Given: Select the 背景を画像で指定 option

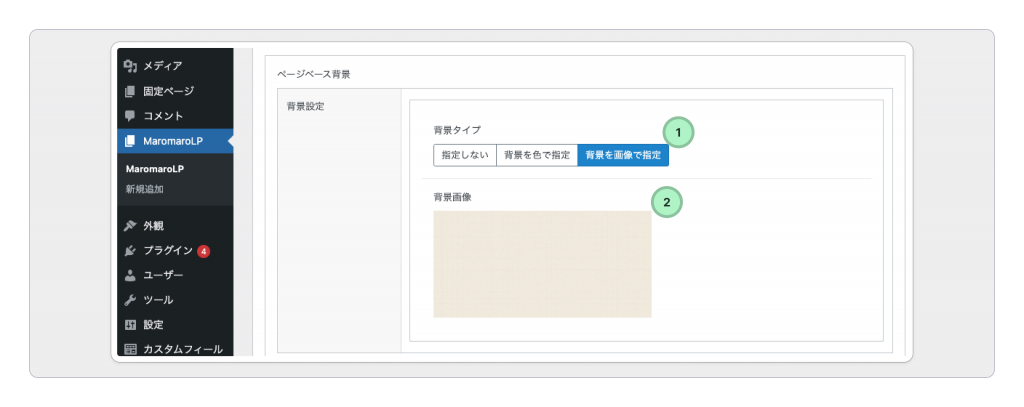Looking at the screenshot, I should pyautogui.click(x=623, y=155).
